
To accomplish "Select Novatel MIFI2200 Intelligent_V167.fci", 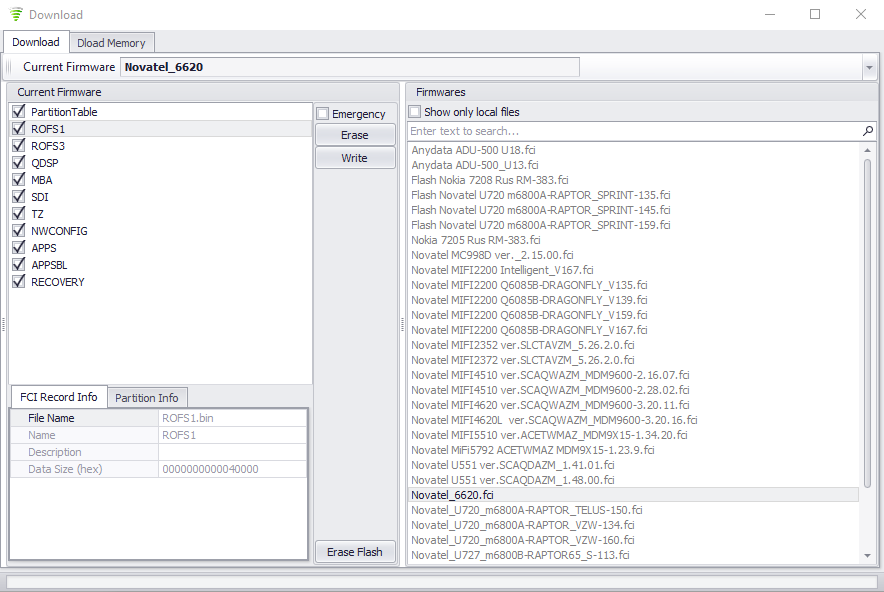I will point(502,270).
